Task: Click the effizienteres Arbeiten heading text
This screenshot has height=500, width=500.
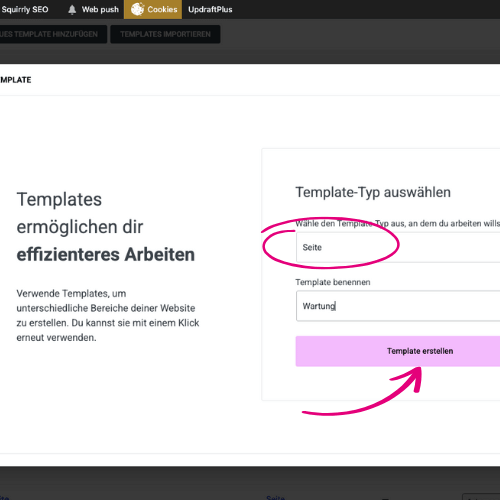Action: coord(106,255)
